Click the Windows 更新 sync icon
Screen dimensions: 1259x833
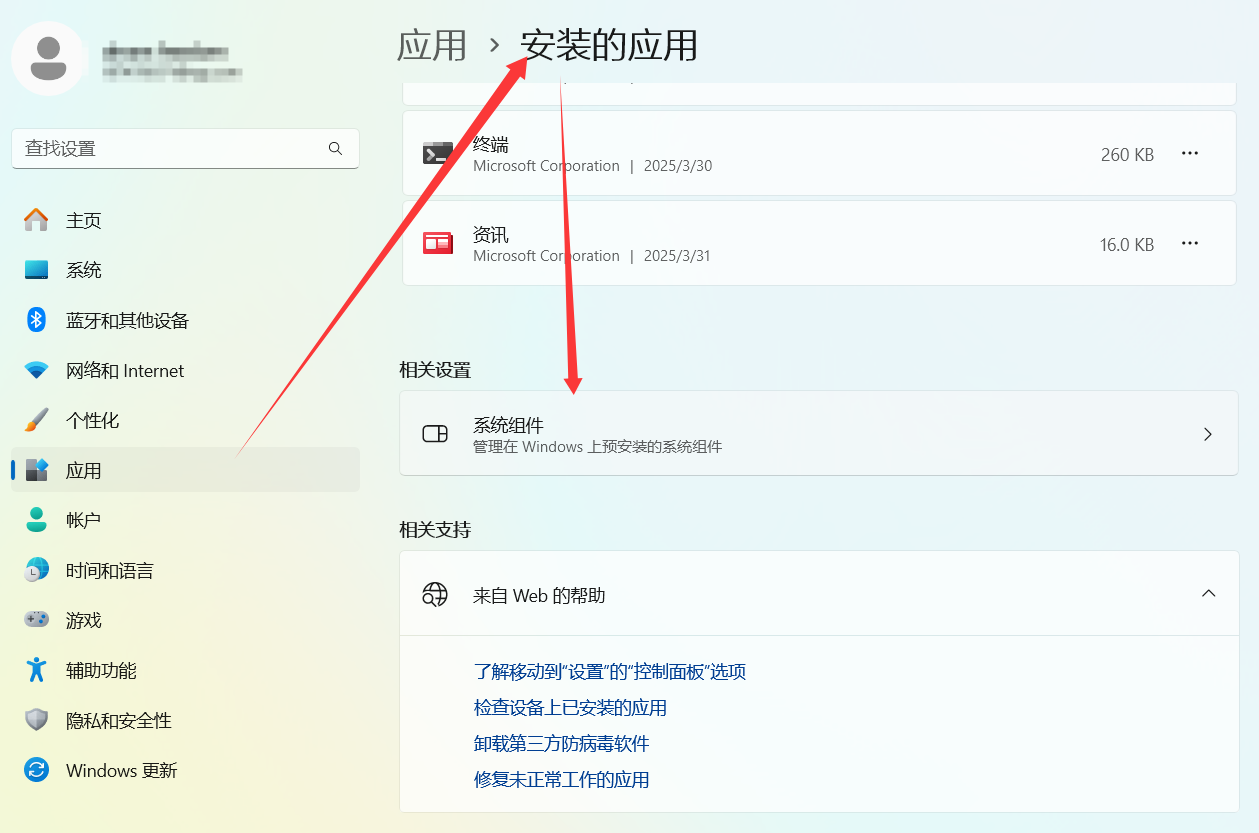coord(36,770)
